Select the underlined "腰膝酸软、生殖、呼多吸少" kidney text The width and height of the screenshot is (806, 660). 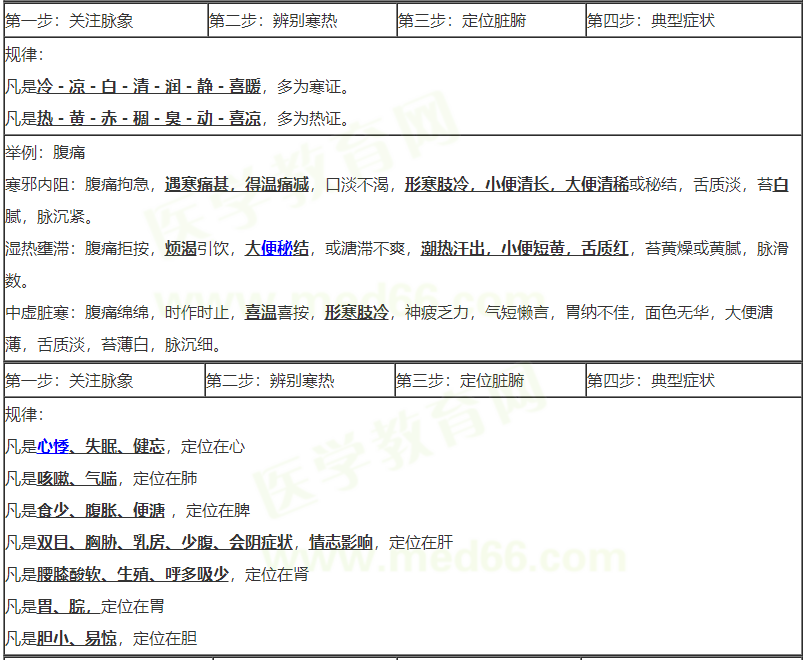coord(132,574)
